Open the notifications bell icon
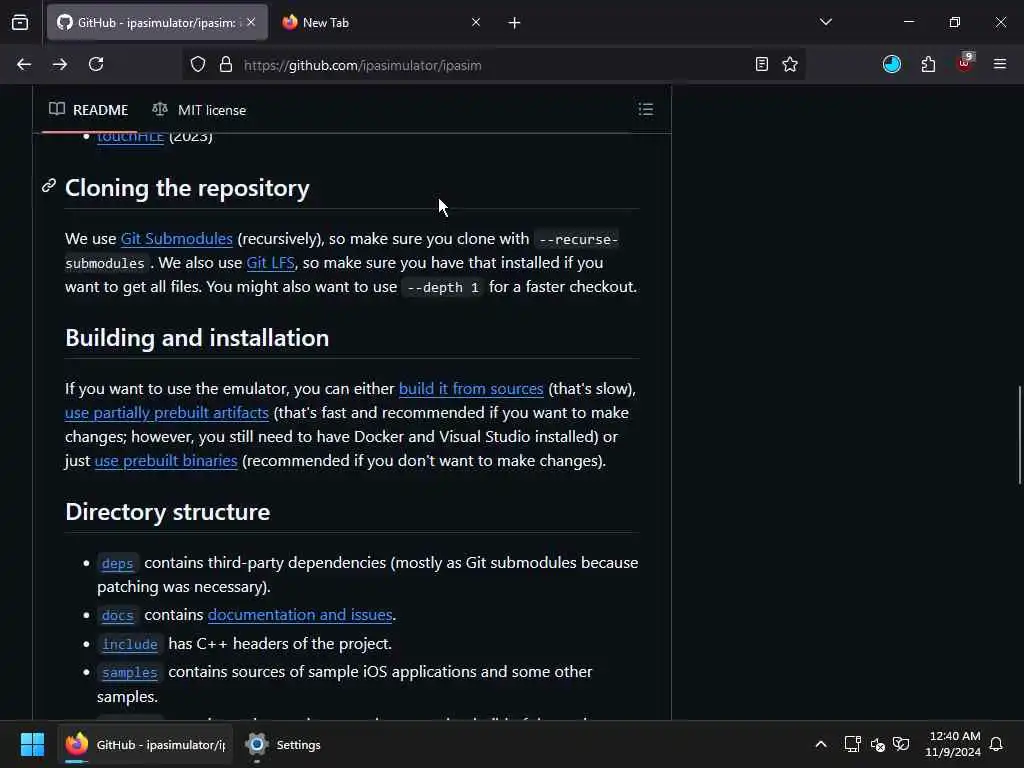Viewport: 1024px width, 768px height. [996, 744]
